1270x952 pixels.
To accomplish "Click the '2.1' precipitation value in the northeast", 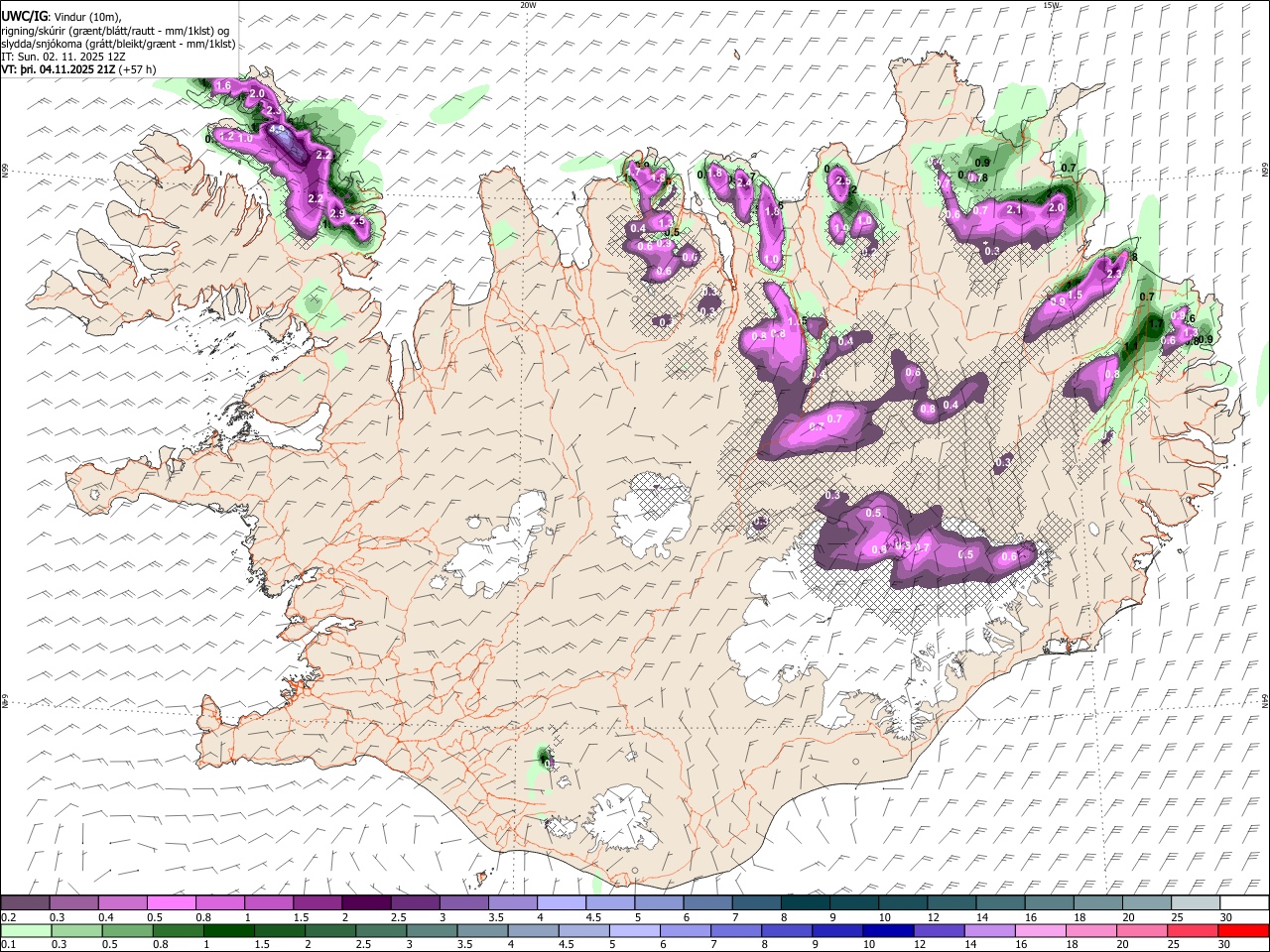I will tap(1014, 210).
